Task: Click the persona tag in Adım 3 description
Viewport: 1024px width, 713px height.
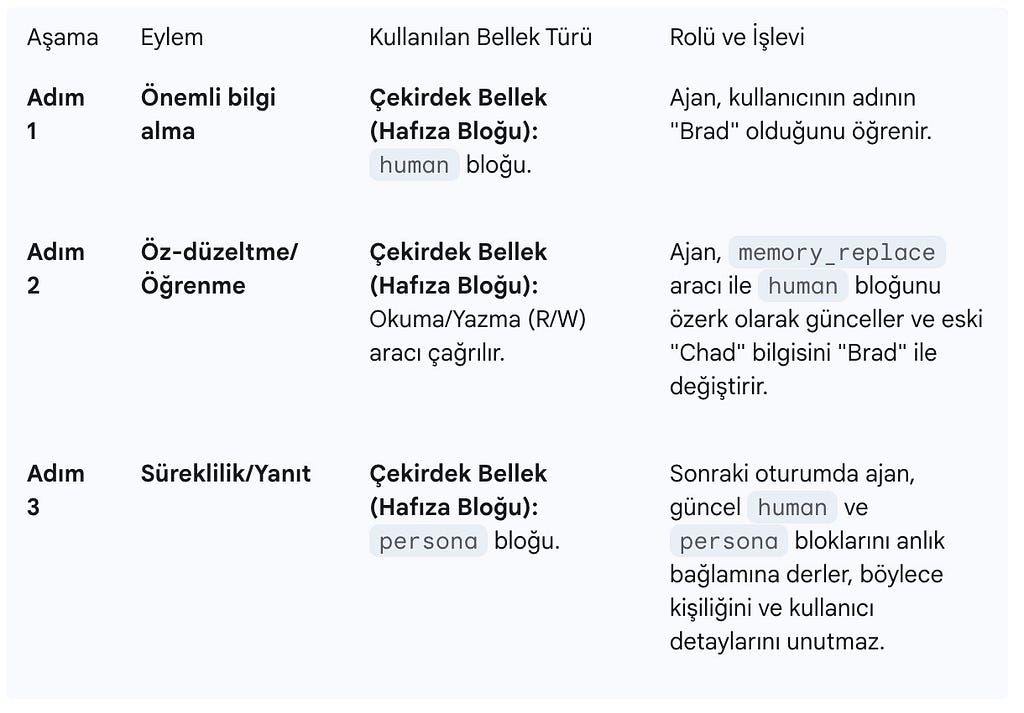Action: 728,541
